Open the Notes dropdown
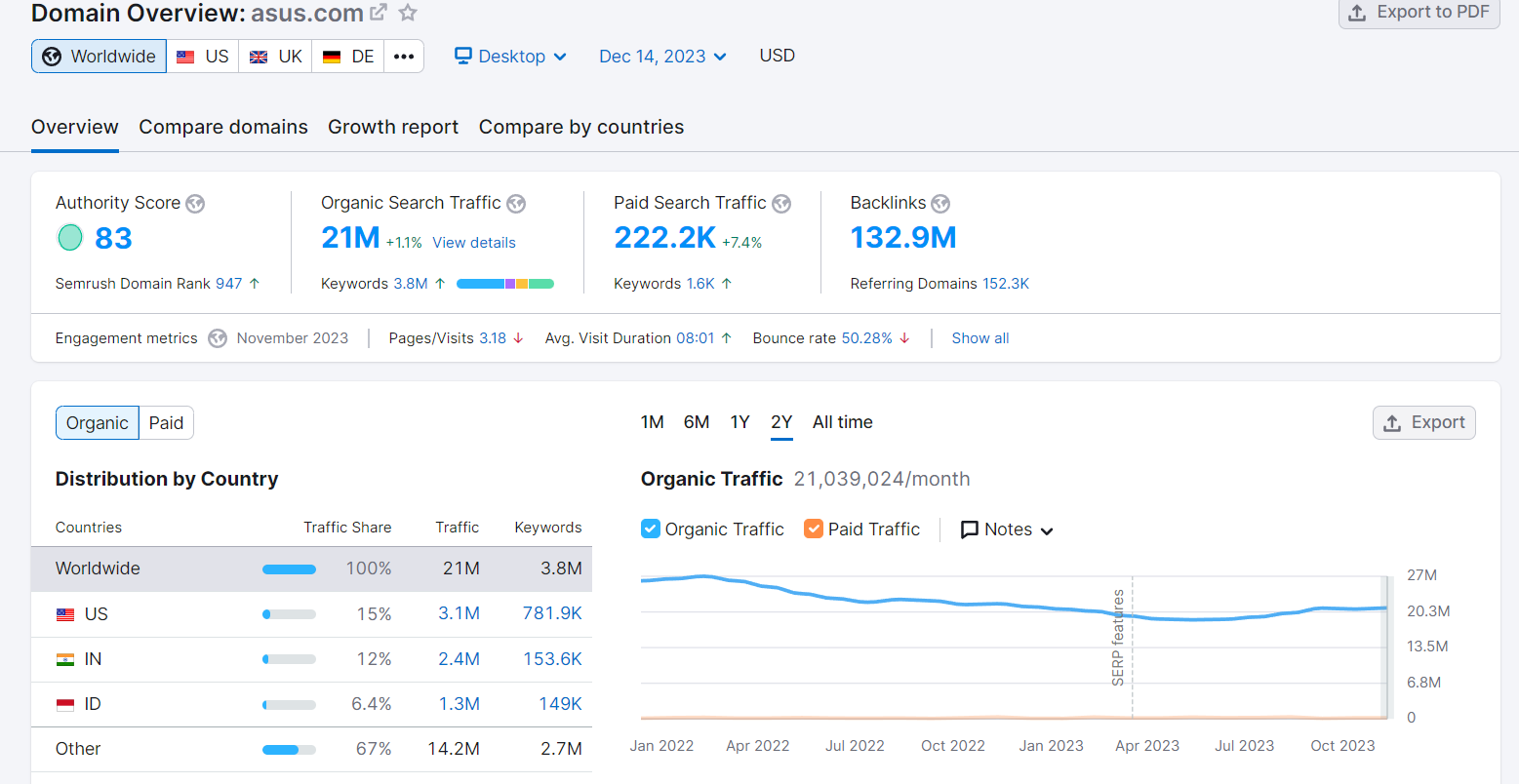This screenshot has height=784, width=1519. click(1007, 529)
